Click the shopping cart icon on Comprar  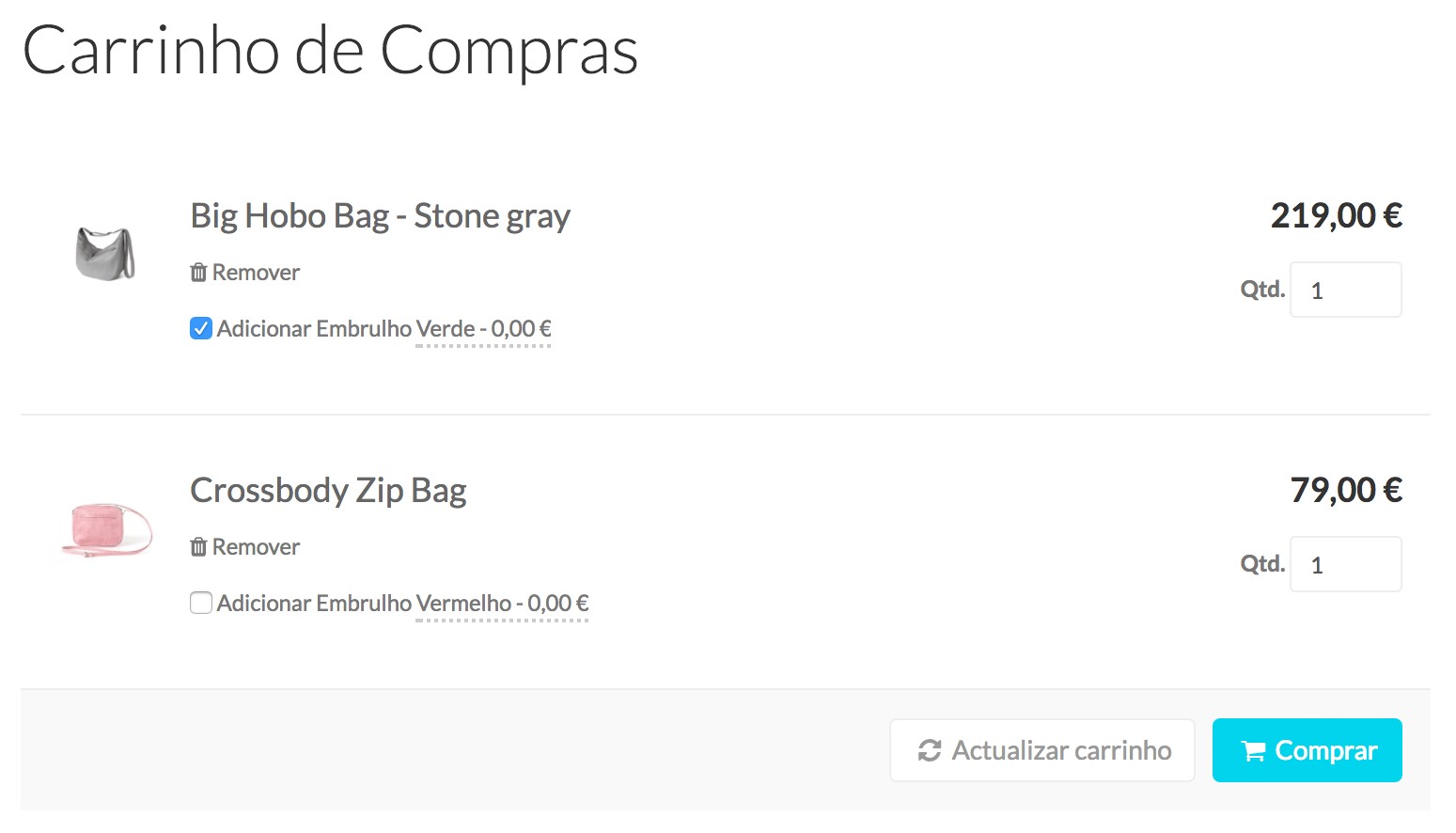click(x=1253, y=751)
